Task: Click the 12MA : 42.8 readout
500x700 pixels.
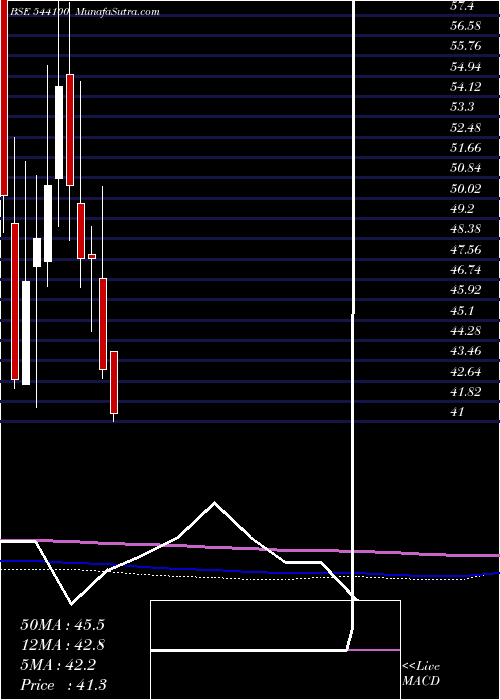Action: 62,645
